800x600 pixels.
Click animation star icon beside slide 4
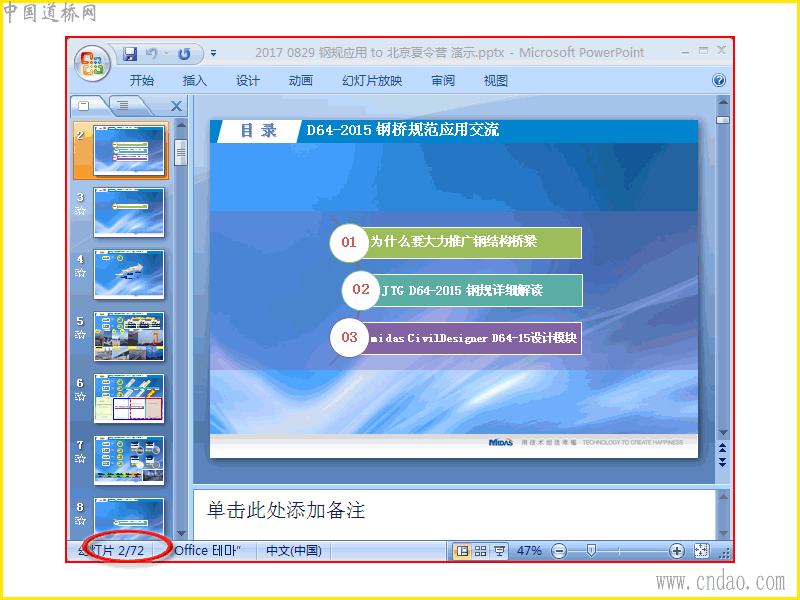[x=81, y=272]
